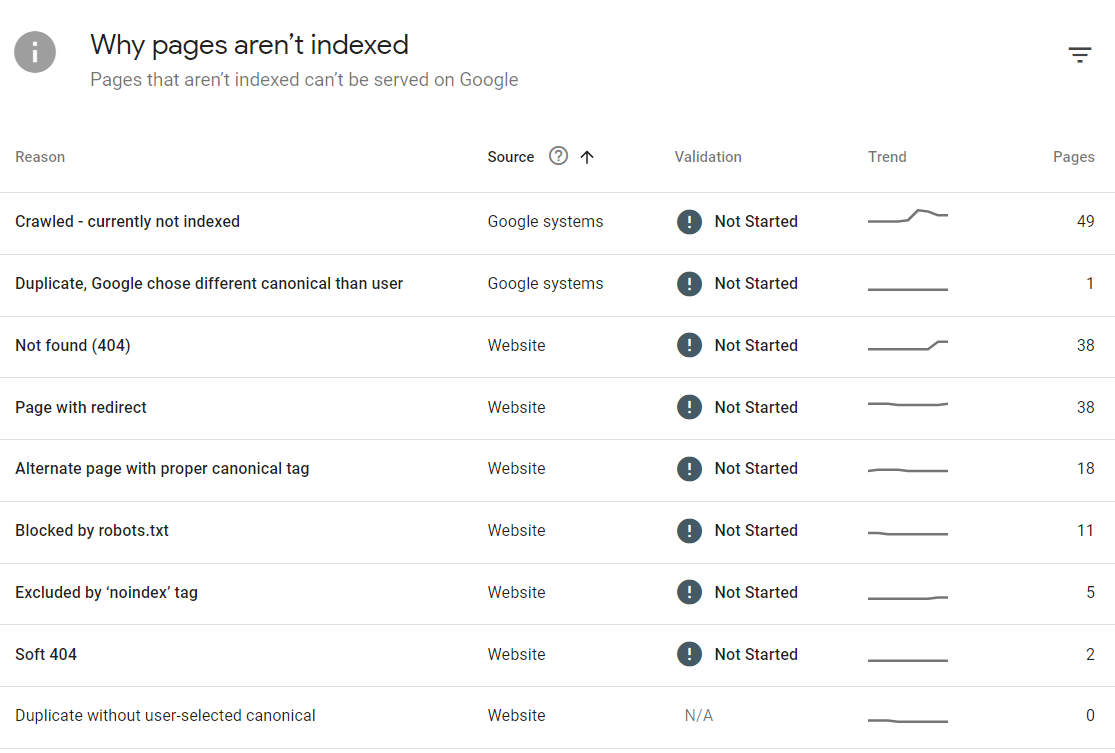Click Not Started icon for Not found (404)
Viewport: 1115px width, 753px height.
[689, 345]
